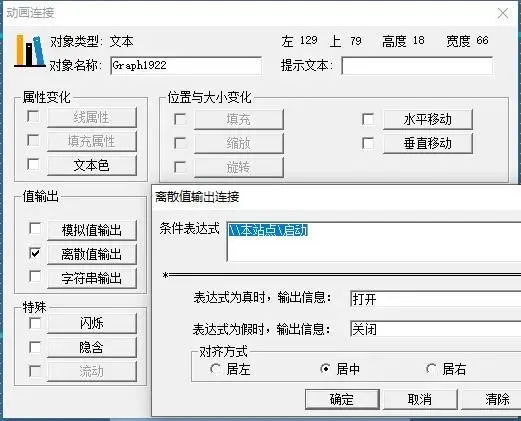This screenshot has height=421, width=521.
Task: Check the 模拟值输出 checkbox
Action: [35, 228]
